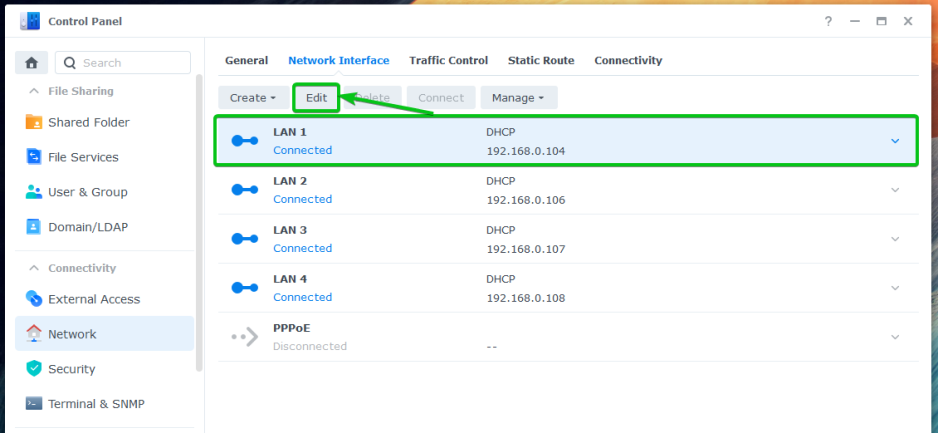Open the Manage dropdown button

(x=519, y=97)
